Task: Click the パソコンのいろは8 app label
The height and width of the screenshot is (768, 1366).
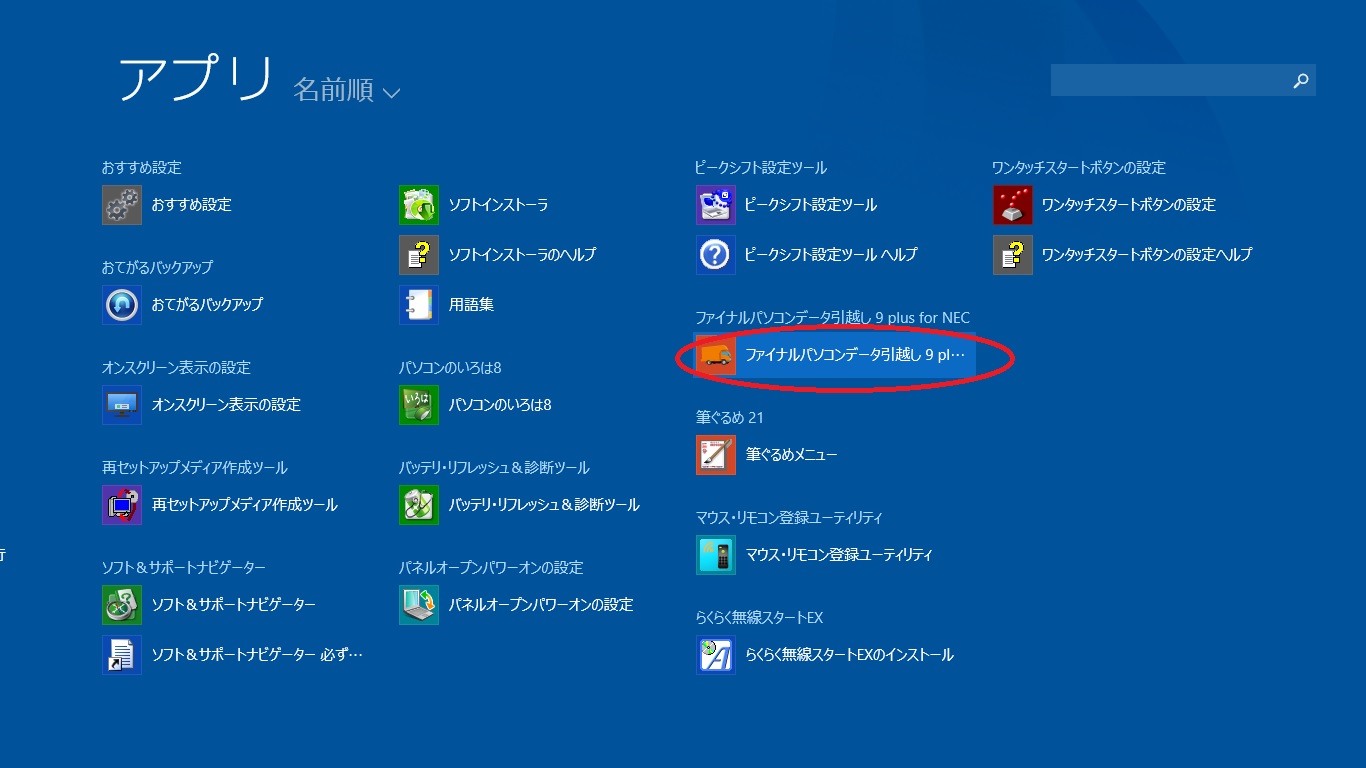Action: [500, 405]
